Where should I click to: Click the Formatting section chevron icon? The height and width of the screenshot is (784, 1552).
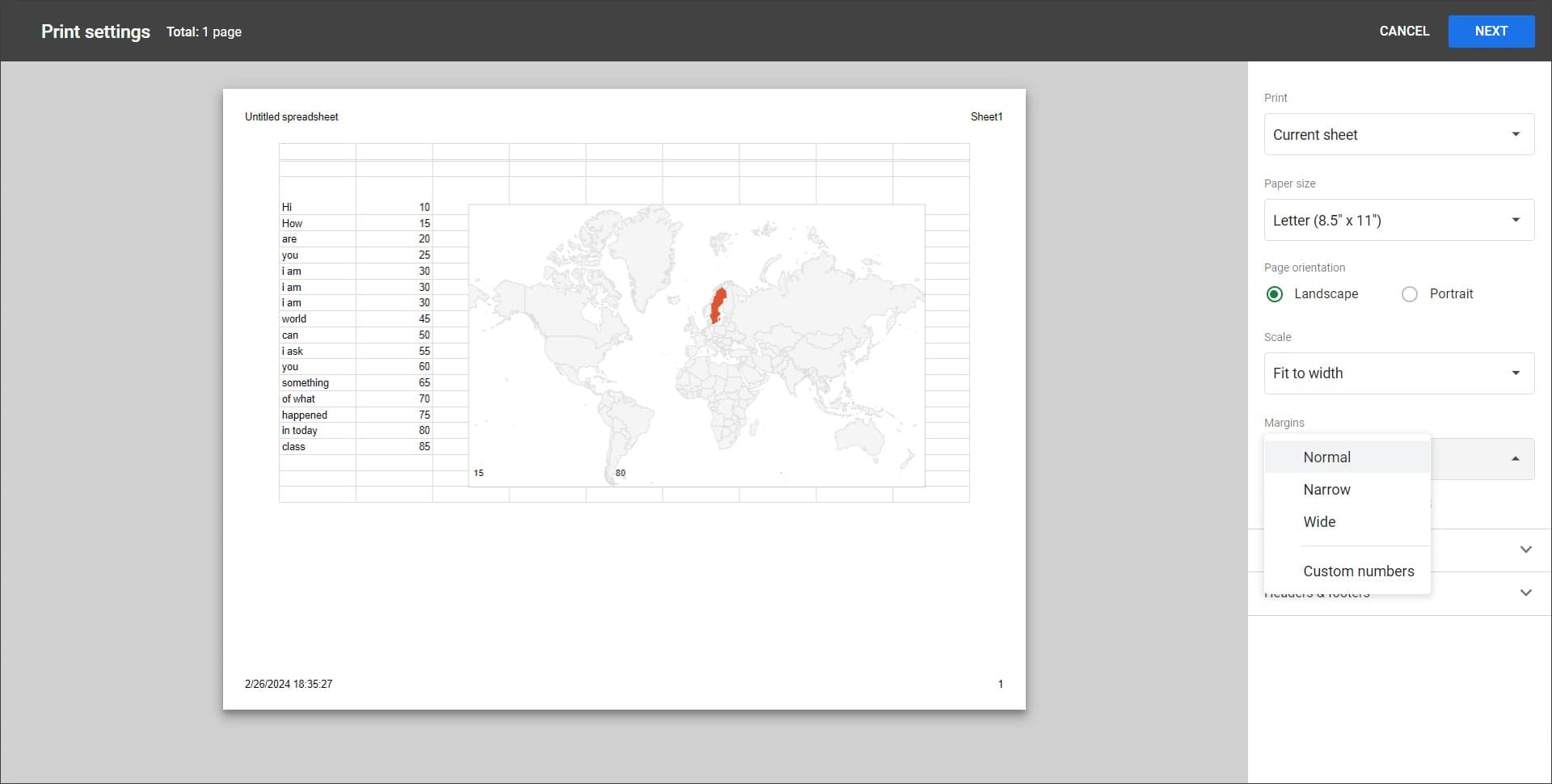coord(1526,550)
